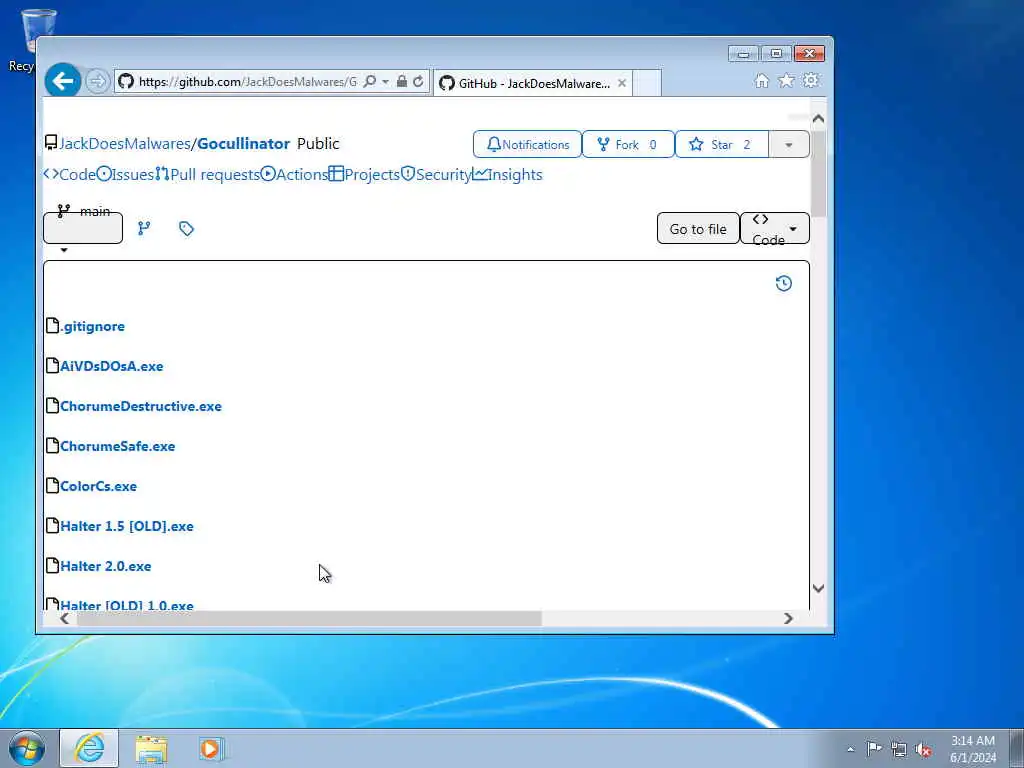Click file icon beside AiVDsDOsA.exe
The height and width of the screenshot is (768, 1024).
point(52,365)
